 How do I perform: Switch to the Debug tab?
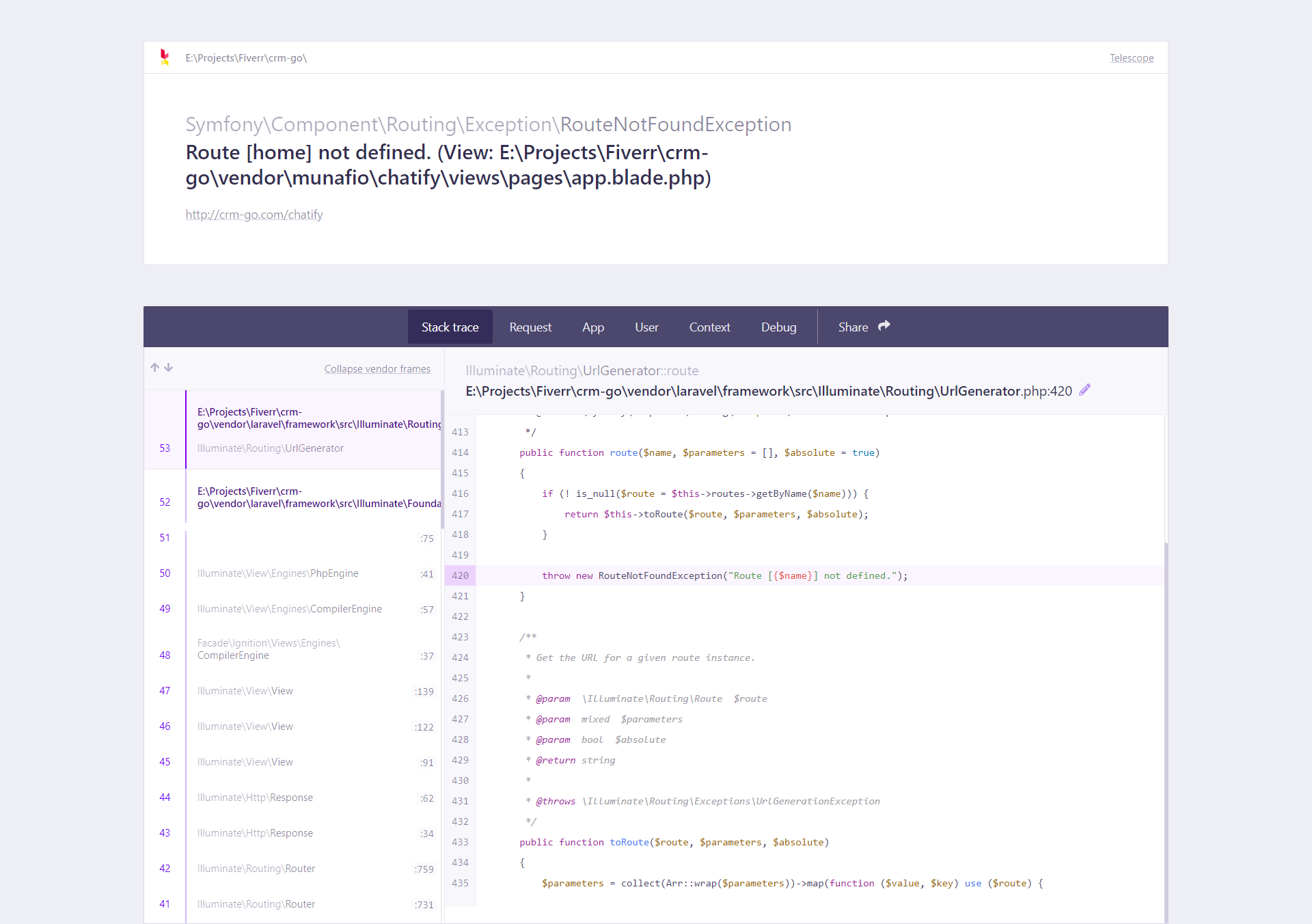click(x=778, y=327)
